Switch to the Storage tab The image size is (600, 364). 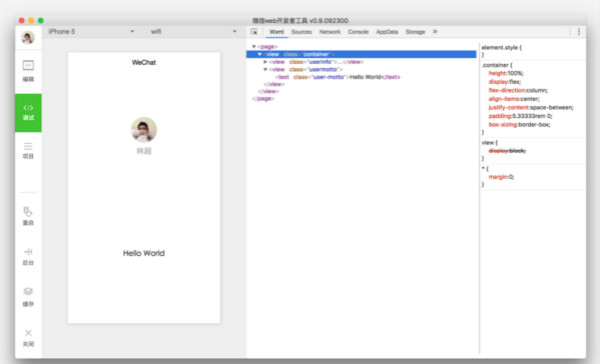(x=415, y=32)
